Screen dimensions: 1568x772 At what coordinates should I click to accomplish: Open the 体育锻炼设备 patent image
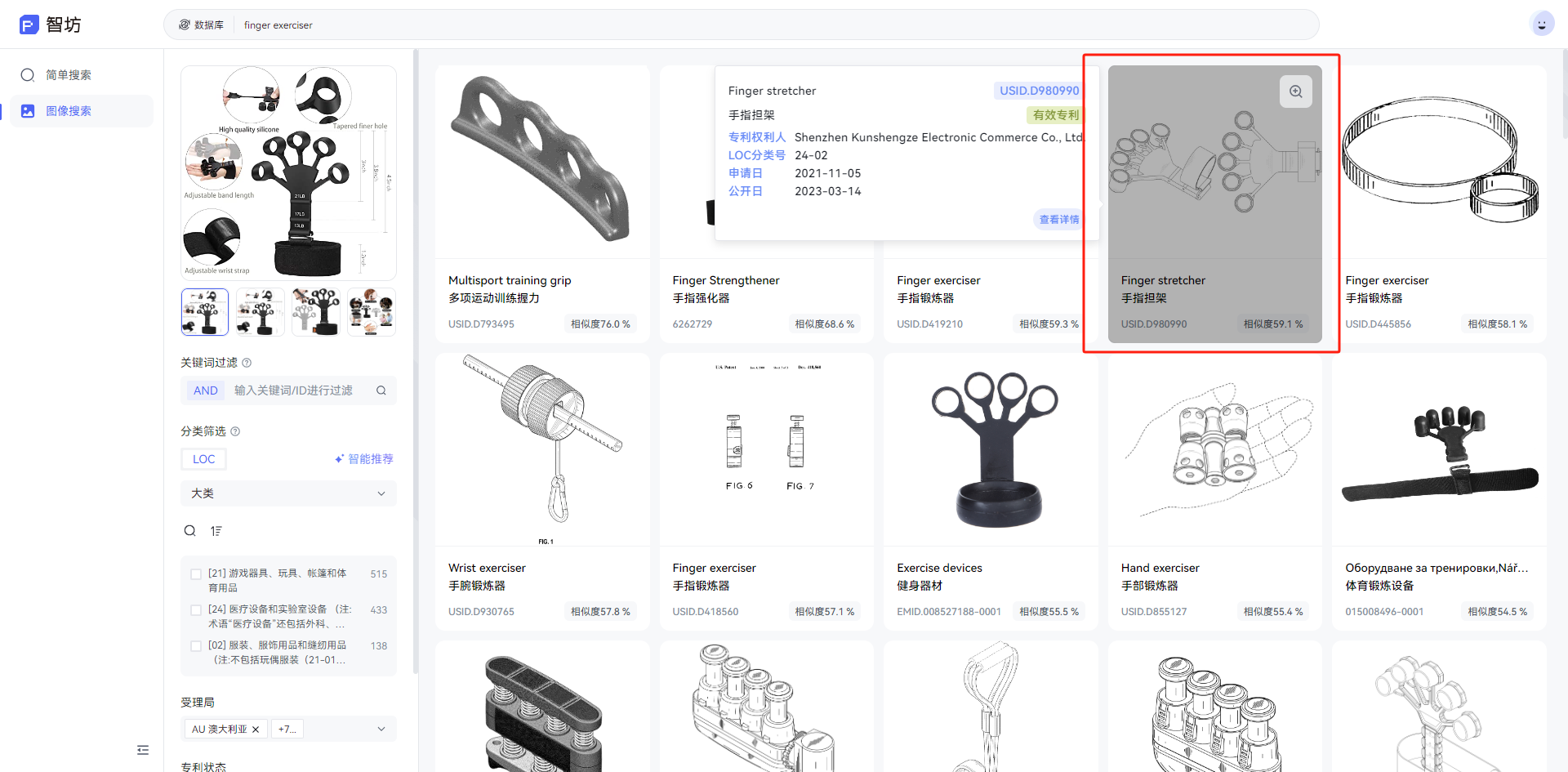tap(1439, 449)
